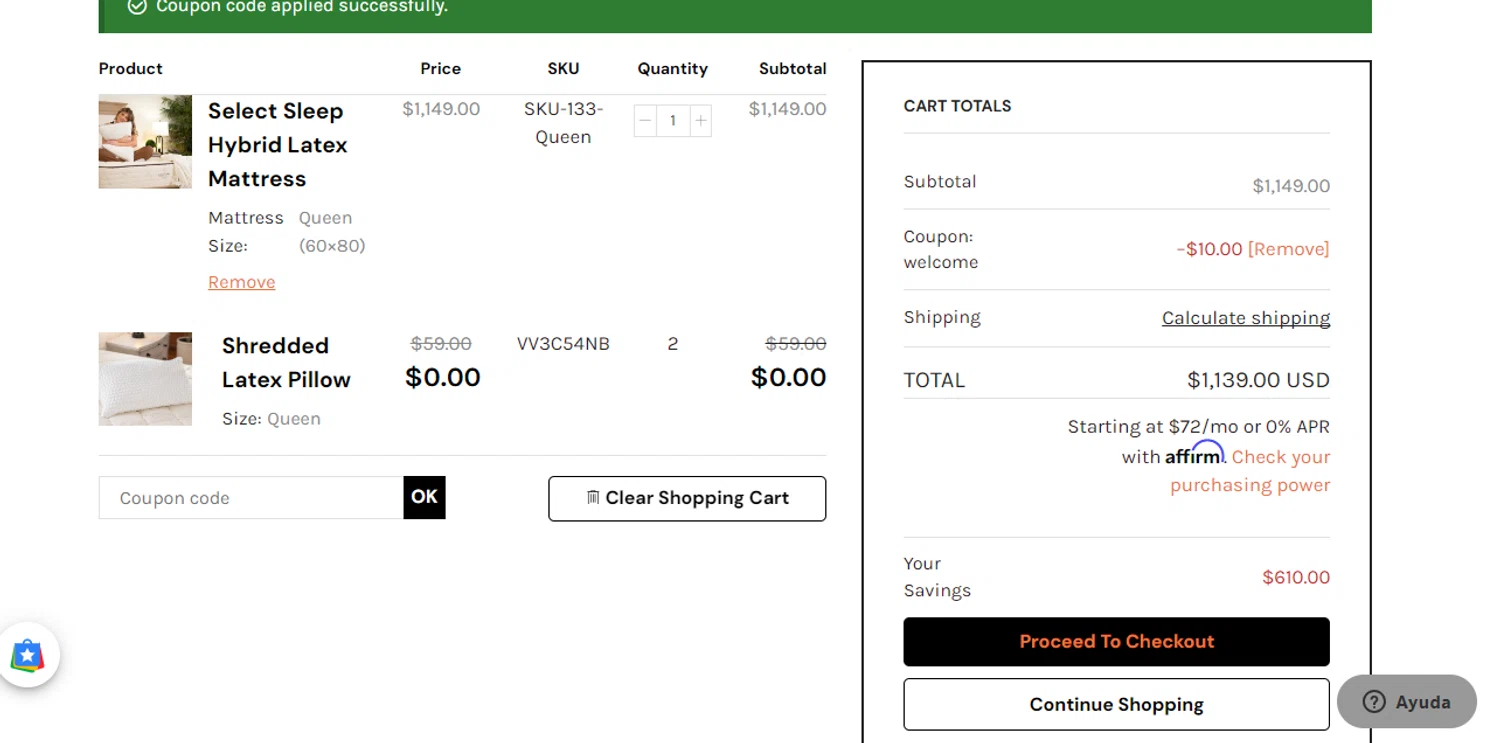This screenshot has width=1500, height=743.
Task: Click the Ayuda help widget
Action: click(x=1406, y=702)
